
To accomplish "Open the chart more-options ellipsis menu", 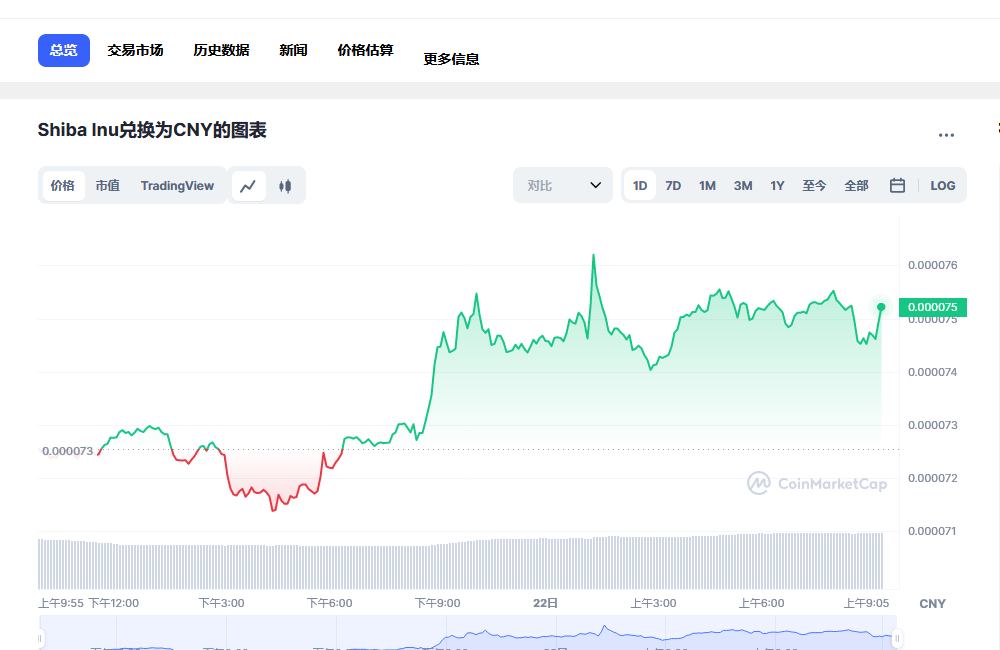I will pyautogui.click(x=947, y=135).
